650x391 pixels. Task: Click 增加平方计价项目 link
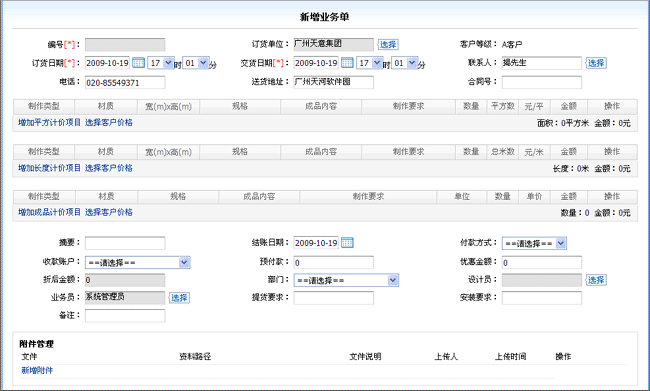tap(49, 122)
